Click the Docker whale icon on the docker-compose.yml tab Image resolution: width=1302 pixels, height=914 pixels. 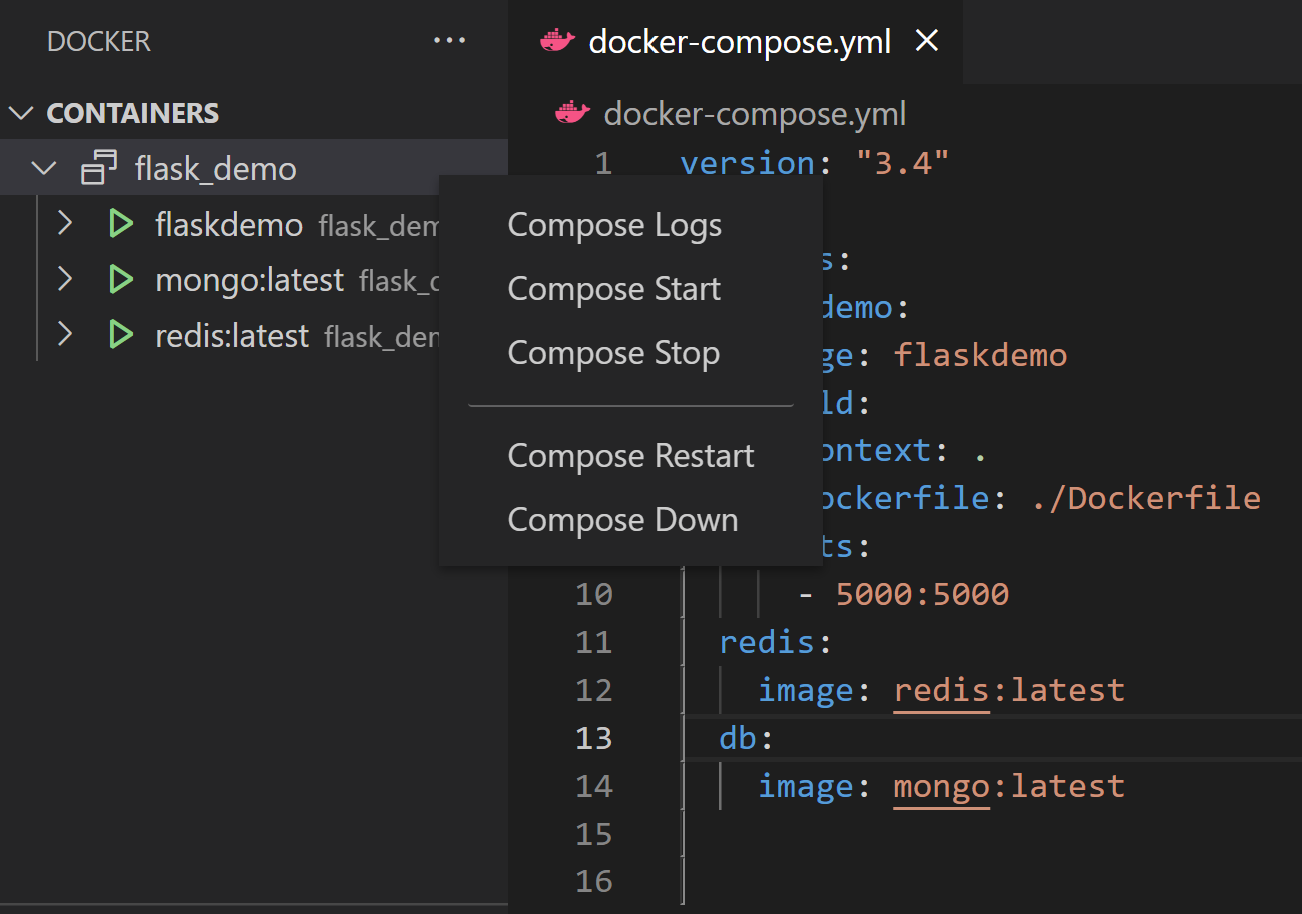[557, 41]
